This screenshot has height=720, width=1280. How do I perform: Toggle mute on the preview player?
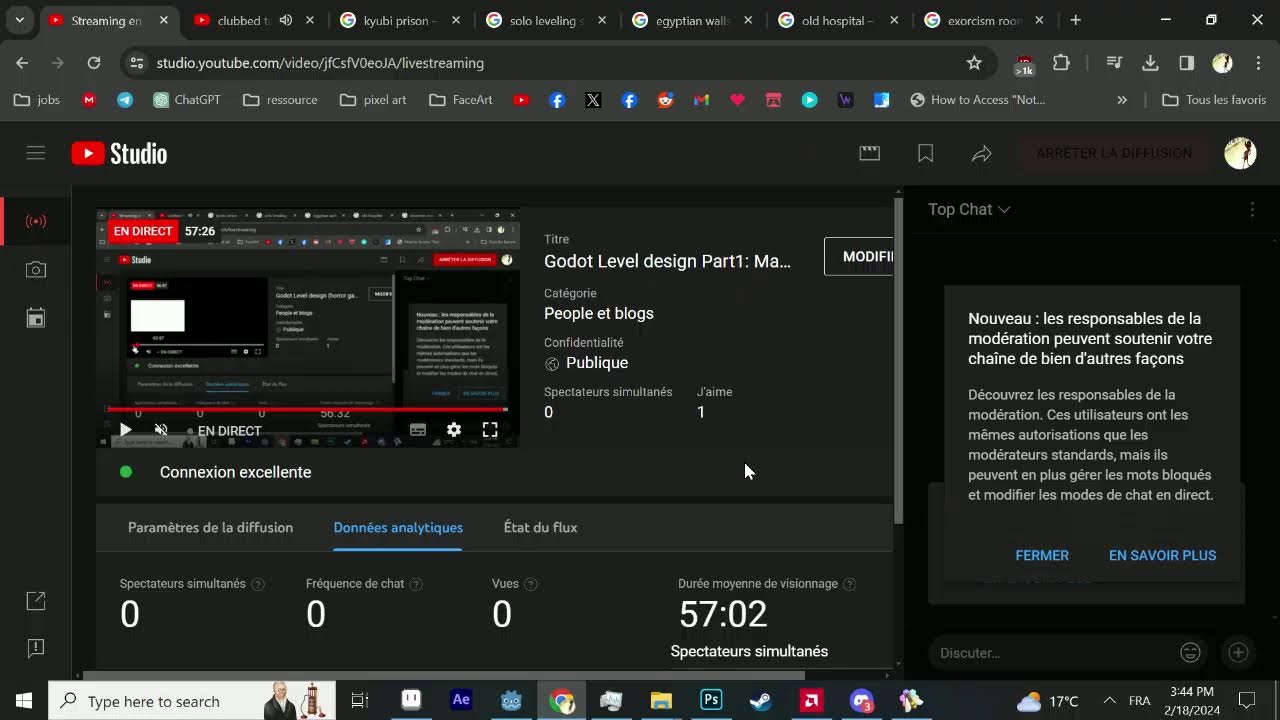click(161, 430)
